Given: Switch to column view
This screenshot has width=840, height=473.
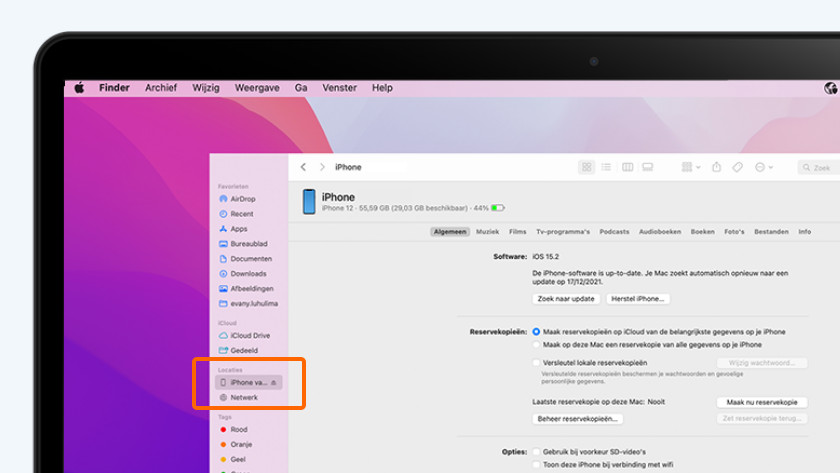Looking at the screenshot, I should point(627,167).
